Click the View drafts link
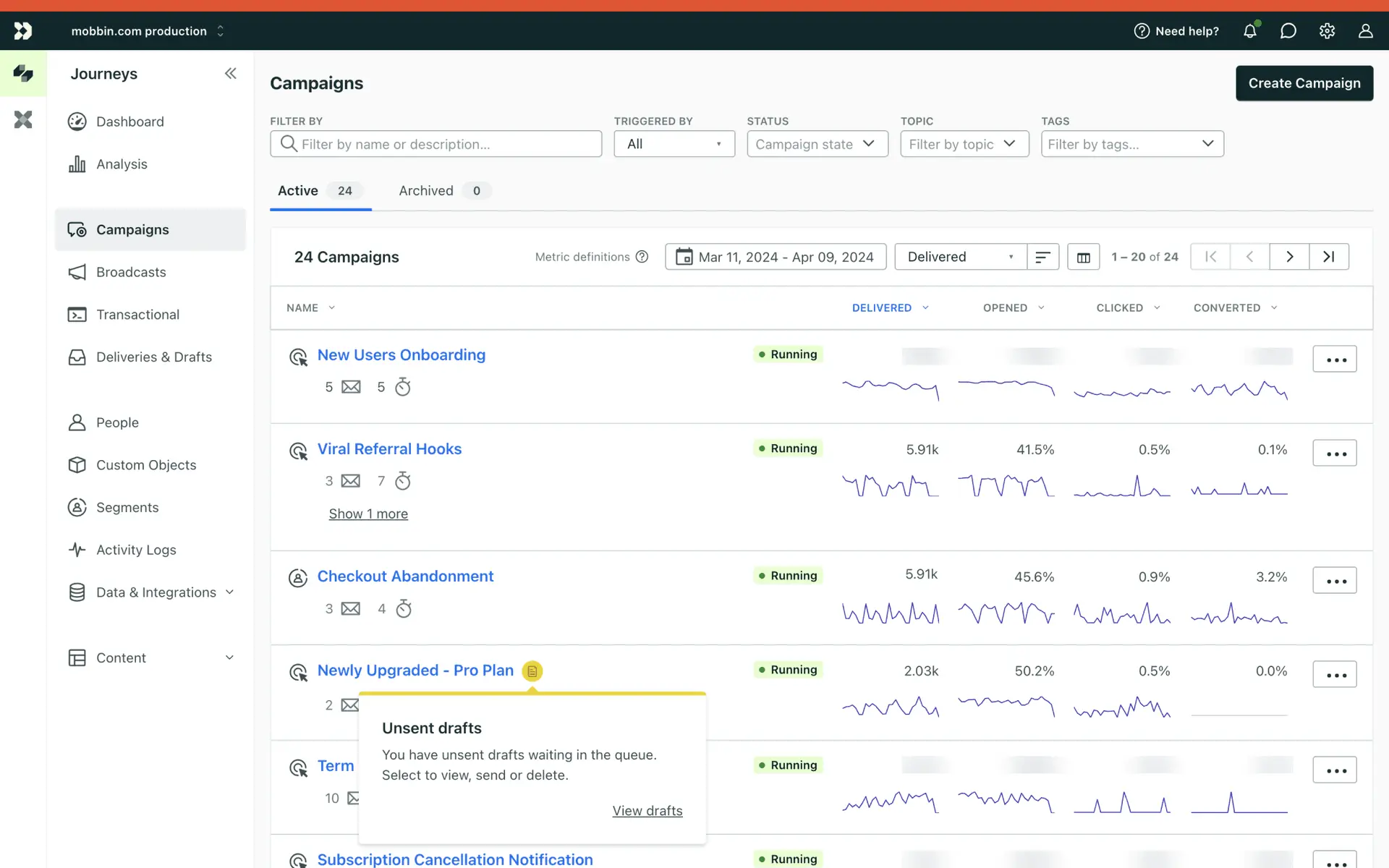 (x=647, y=811)
